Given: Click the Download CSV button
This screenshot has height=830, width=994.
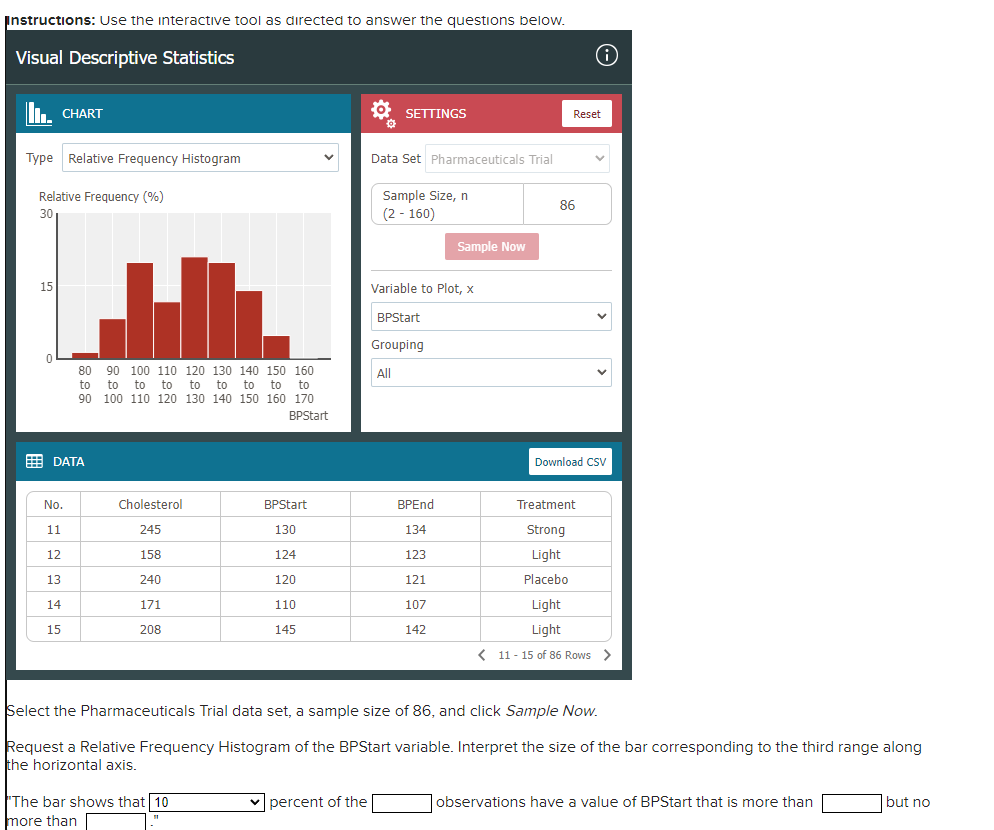Looking at the screenshot, I should coord(570,461).
